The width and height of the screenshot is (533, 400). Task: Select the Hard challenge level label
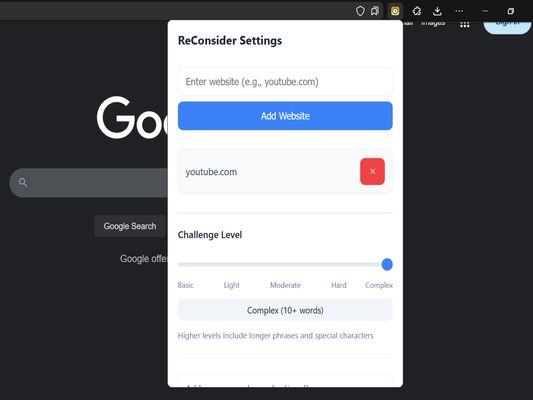tap(339, 285)
